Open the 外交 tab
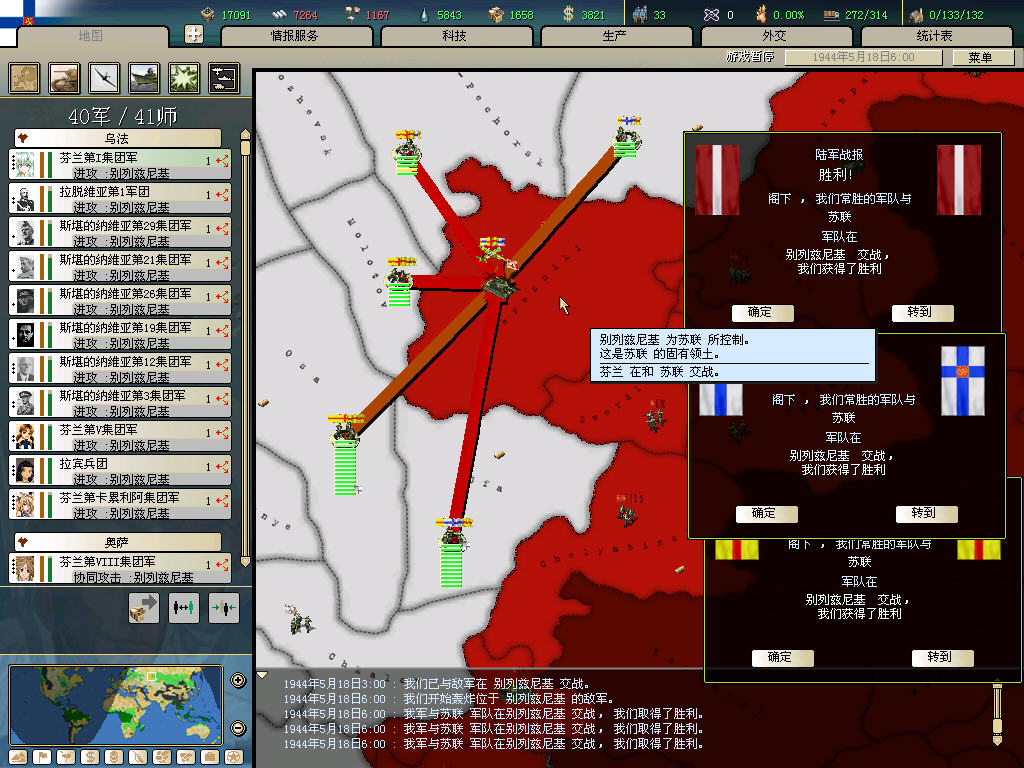 (x=775, y=36)
